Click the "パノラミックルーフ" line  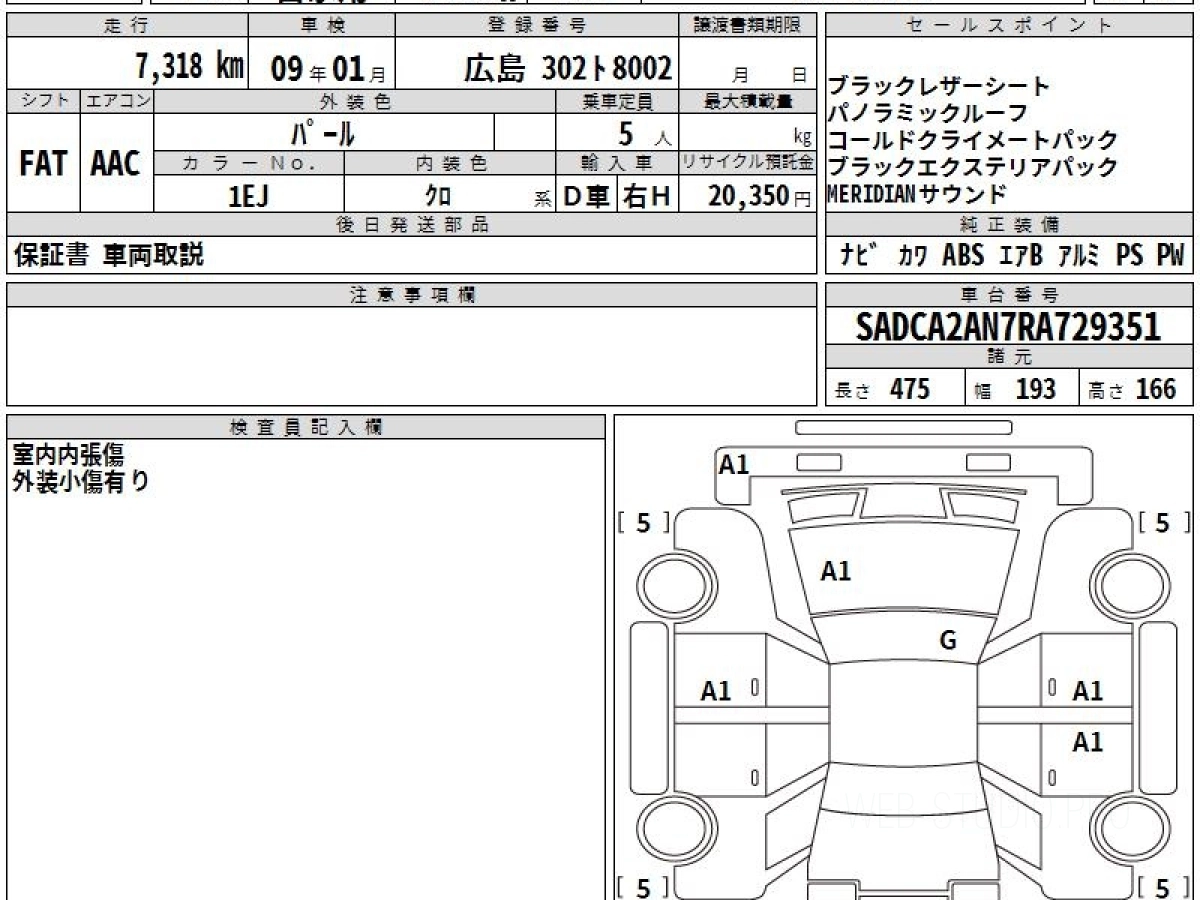click(927, 113)
